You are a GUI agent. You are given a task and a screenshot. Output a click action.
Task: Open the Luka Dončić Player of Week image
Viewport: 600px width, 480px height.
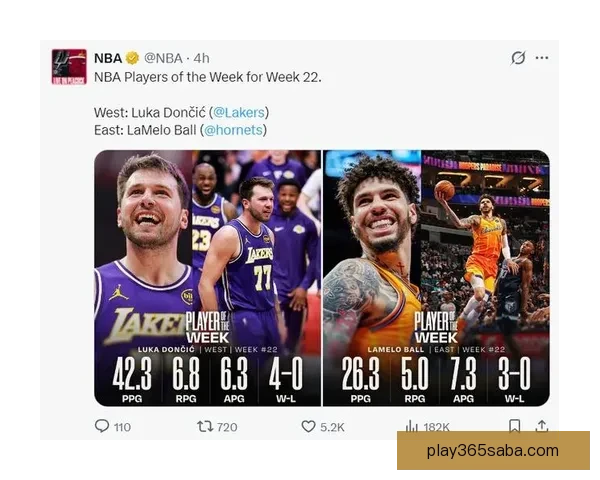click(207, 278)
